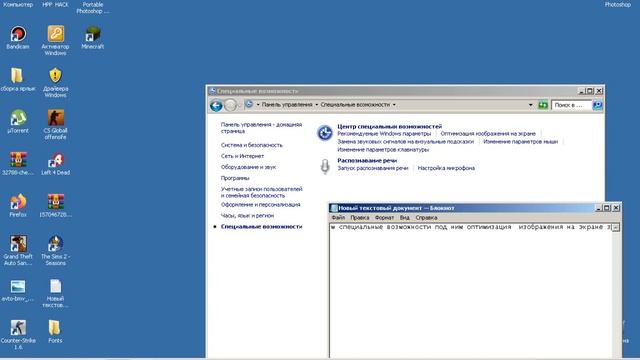Open the Minecraft desktop shortcut
Image resolution: width=640 pixels, height=360 pixels.
pos(93,34)
